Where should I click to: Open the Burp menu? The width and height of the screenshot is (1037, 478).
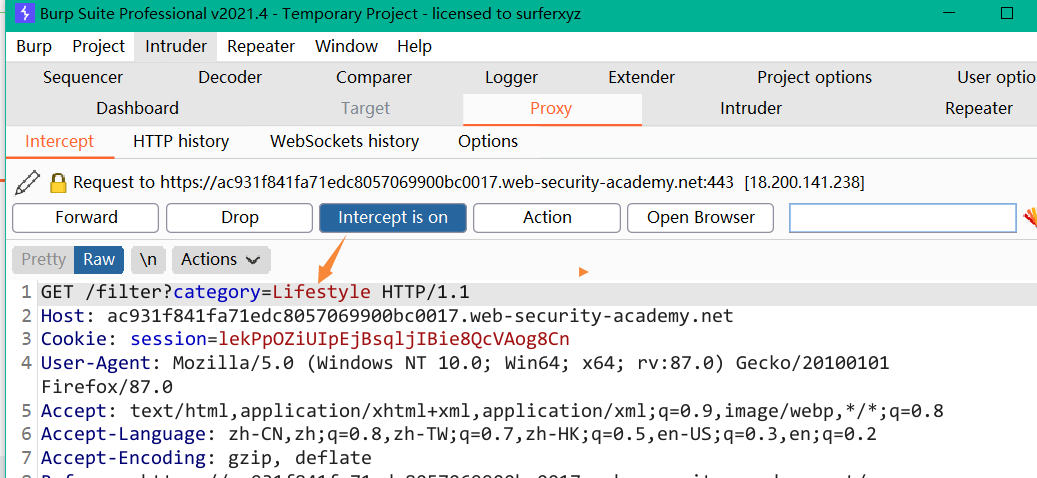[x=34, y=46]
